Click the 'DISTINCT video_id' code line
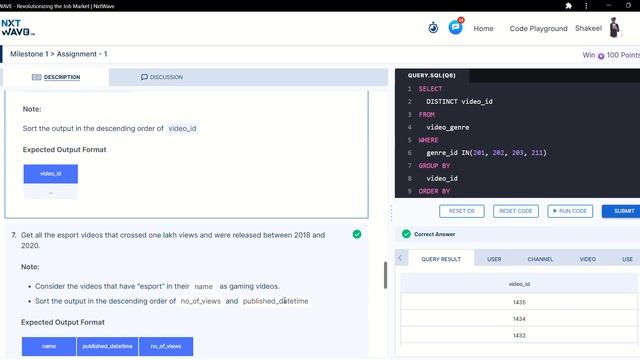 (x=459, y=102)
